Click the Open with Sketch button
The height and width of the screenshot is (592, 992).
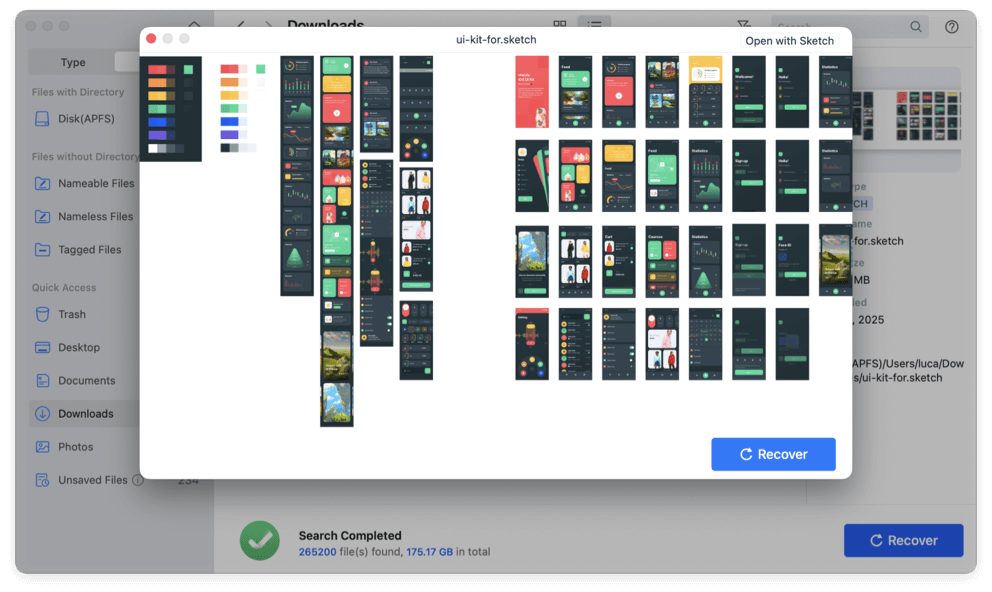click(789, 40)
